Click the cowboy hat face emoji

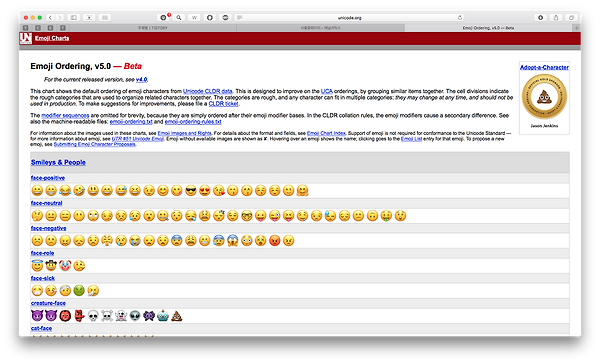click(x=51, y=265)
